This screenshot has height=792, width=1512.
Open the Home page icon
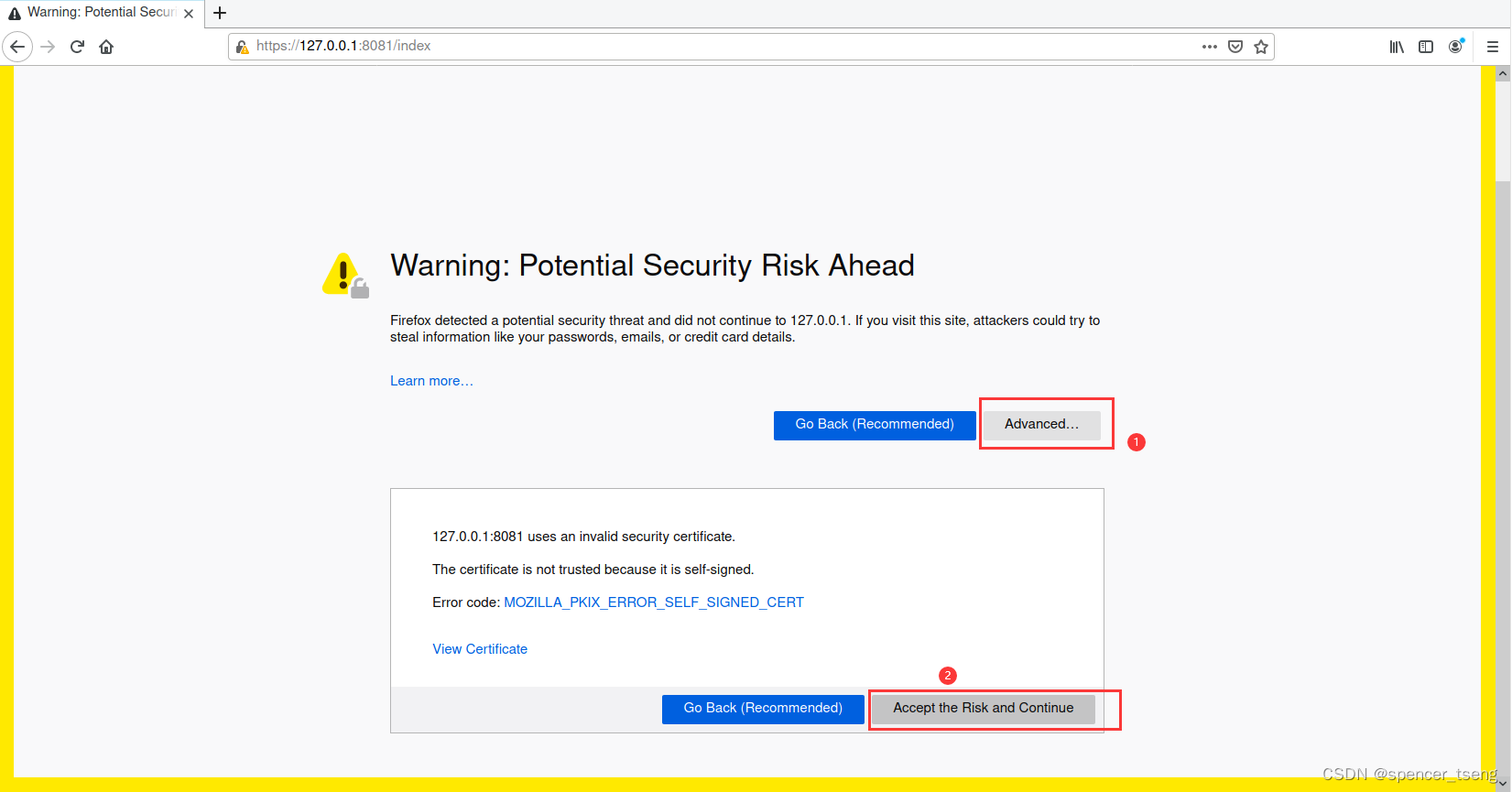[x=105, y=46]
